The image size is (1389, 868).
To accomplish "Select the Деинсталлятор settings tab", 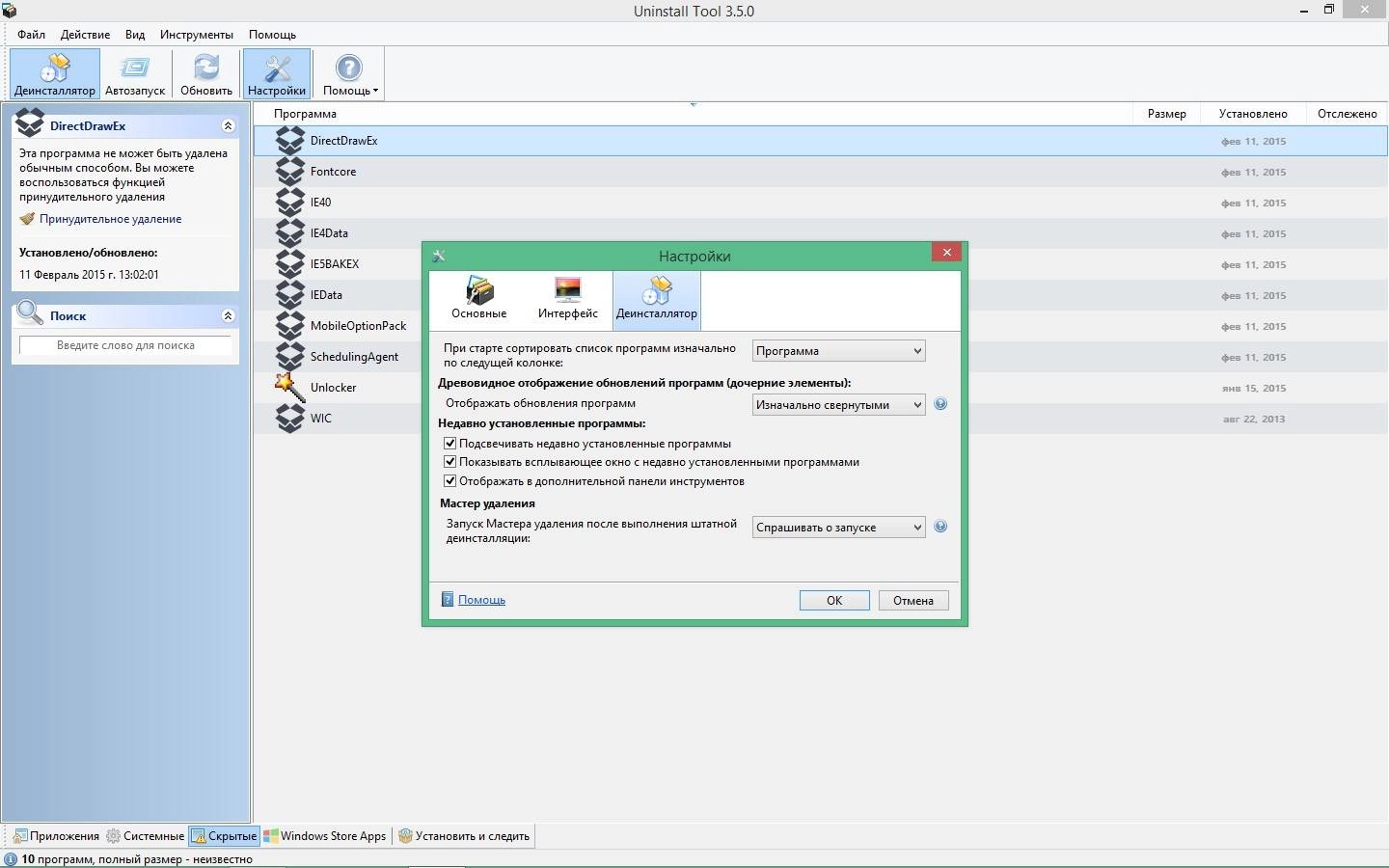I will pos(657,299).
